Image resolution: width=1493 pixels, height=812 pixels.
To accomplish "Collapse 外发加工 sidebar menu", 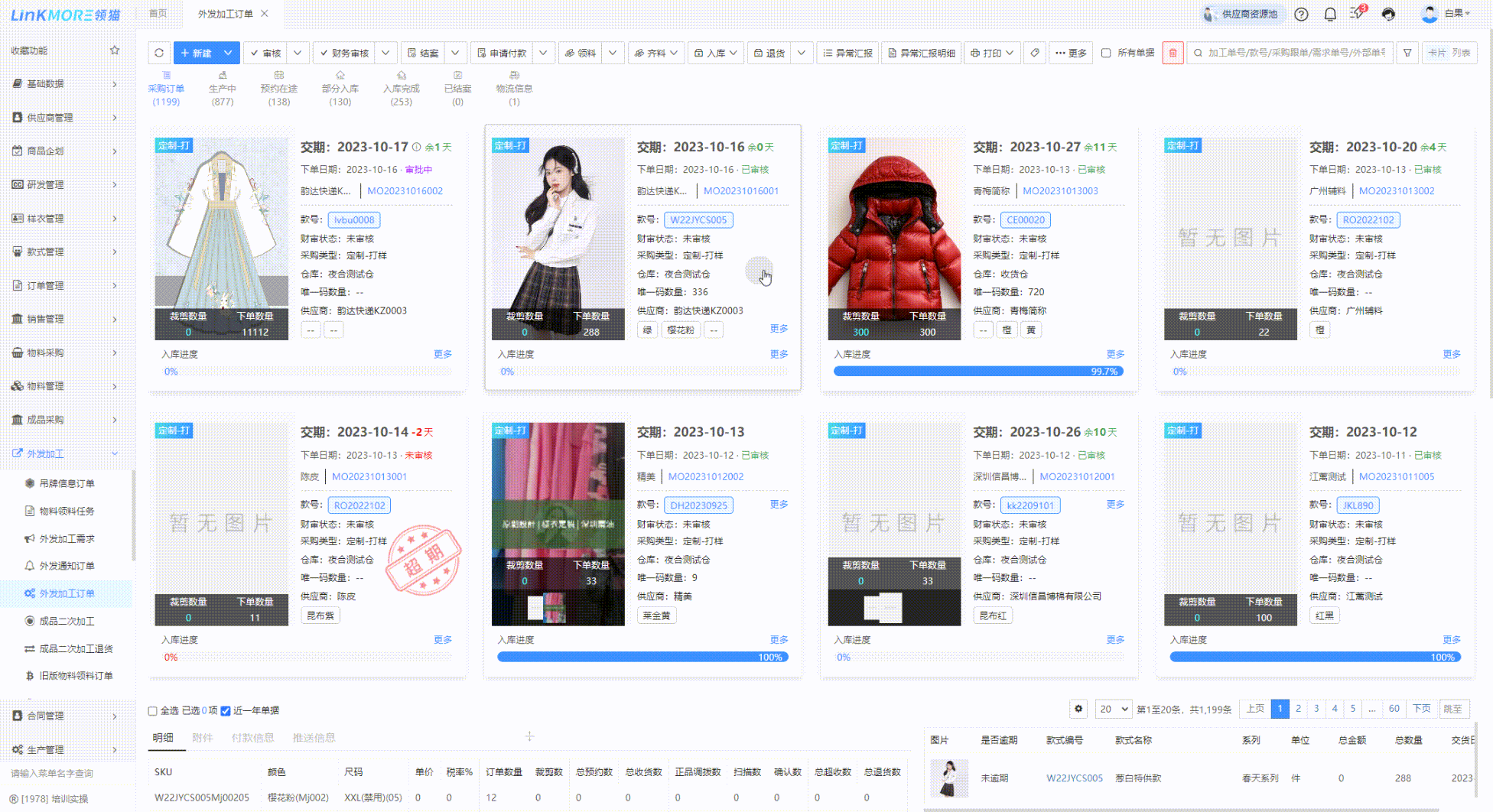I will pos(66,453).
